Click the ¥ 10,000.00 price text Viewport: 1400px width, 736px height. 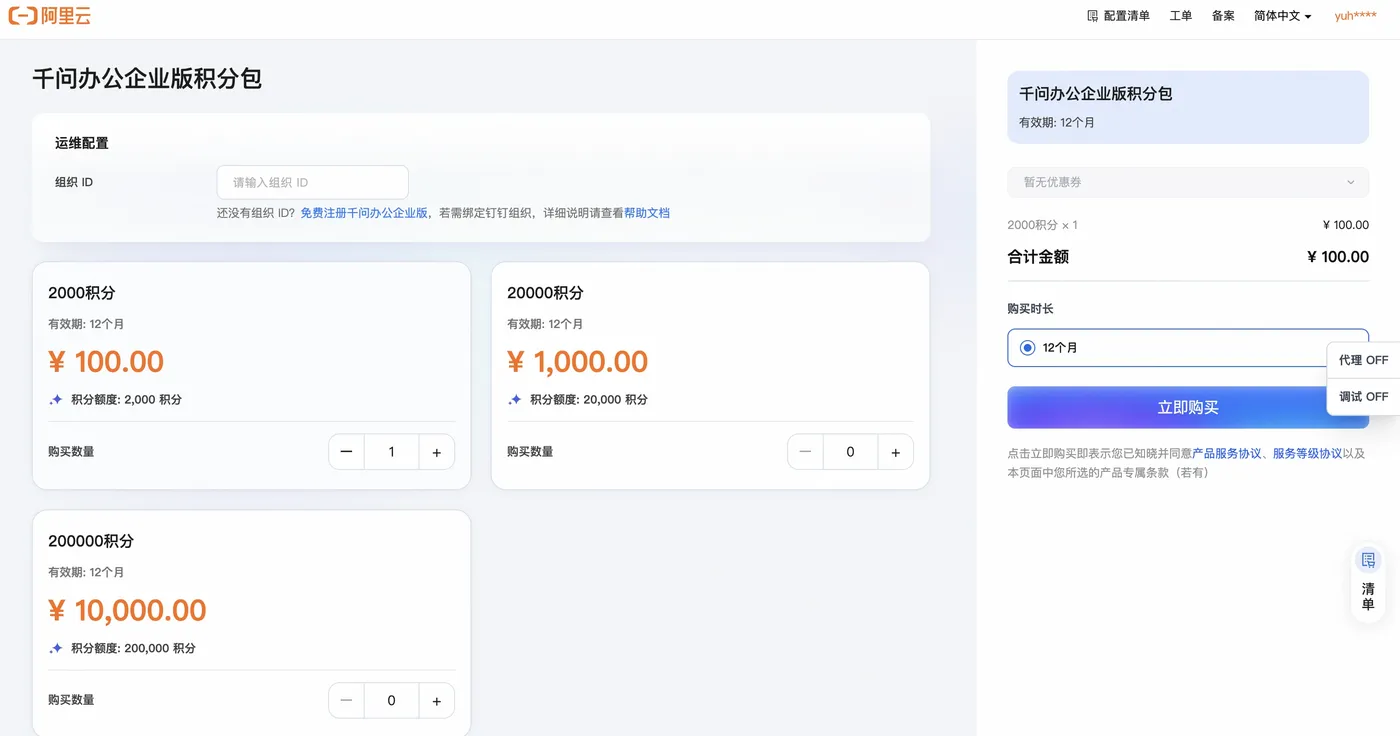[127, 610]
